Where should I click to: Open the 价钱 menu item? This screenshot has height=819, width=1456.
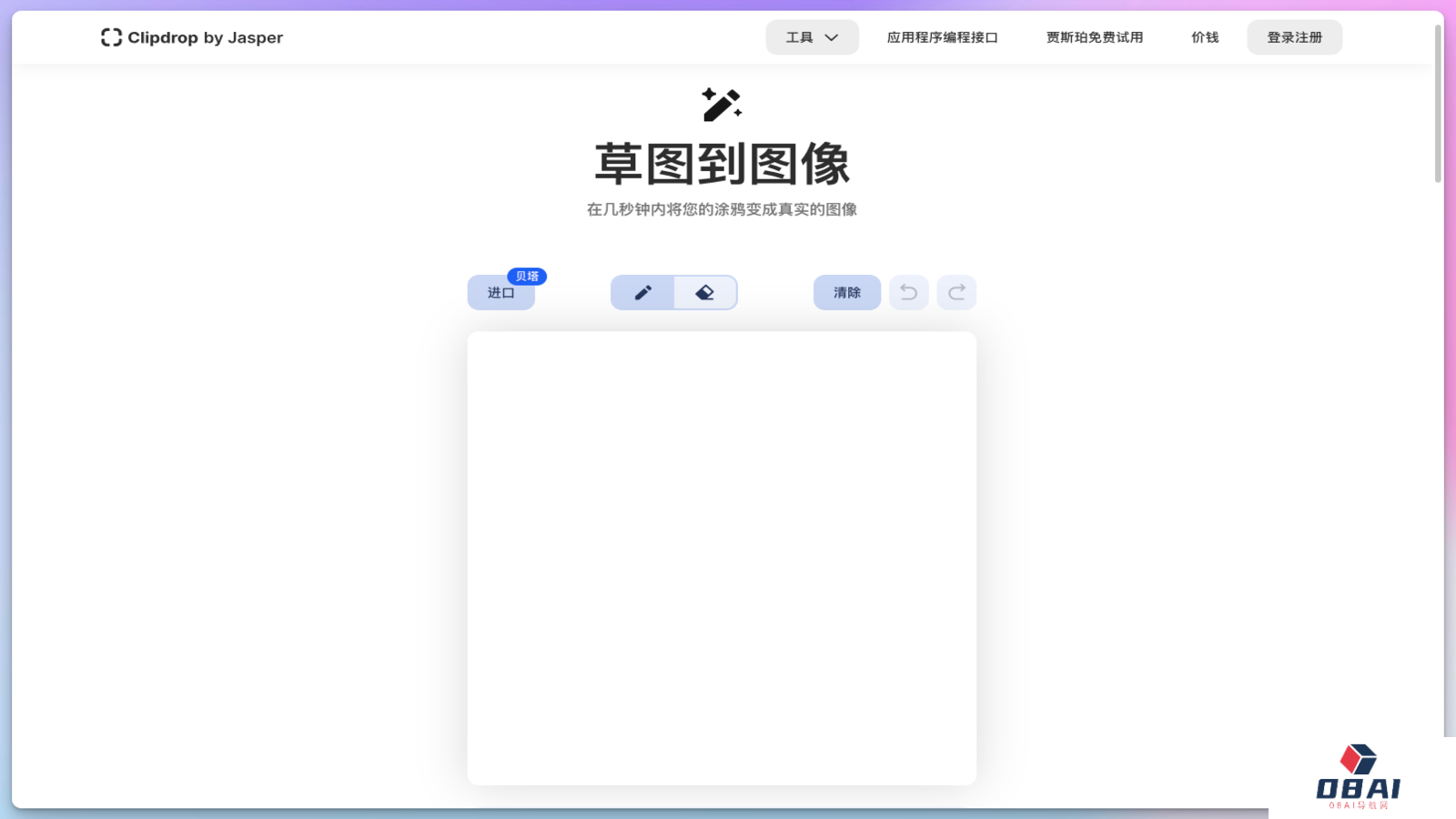click(x=1204, y=37)
